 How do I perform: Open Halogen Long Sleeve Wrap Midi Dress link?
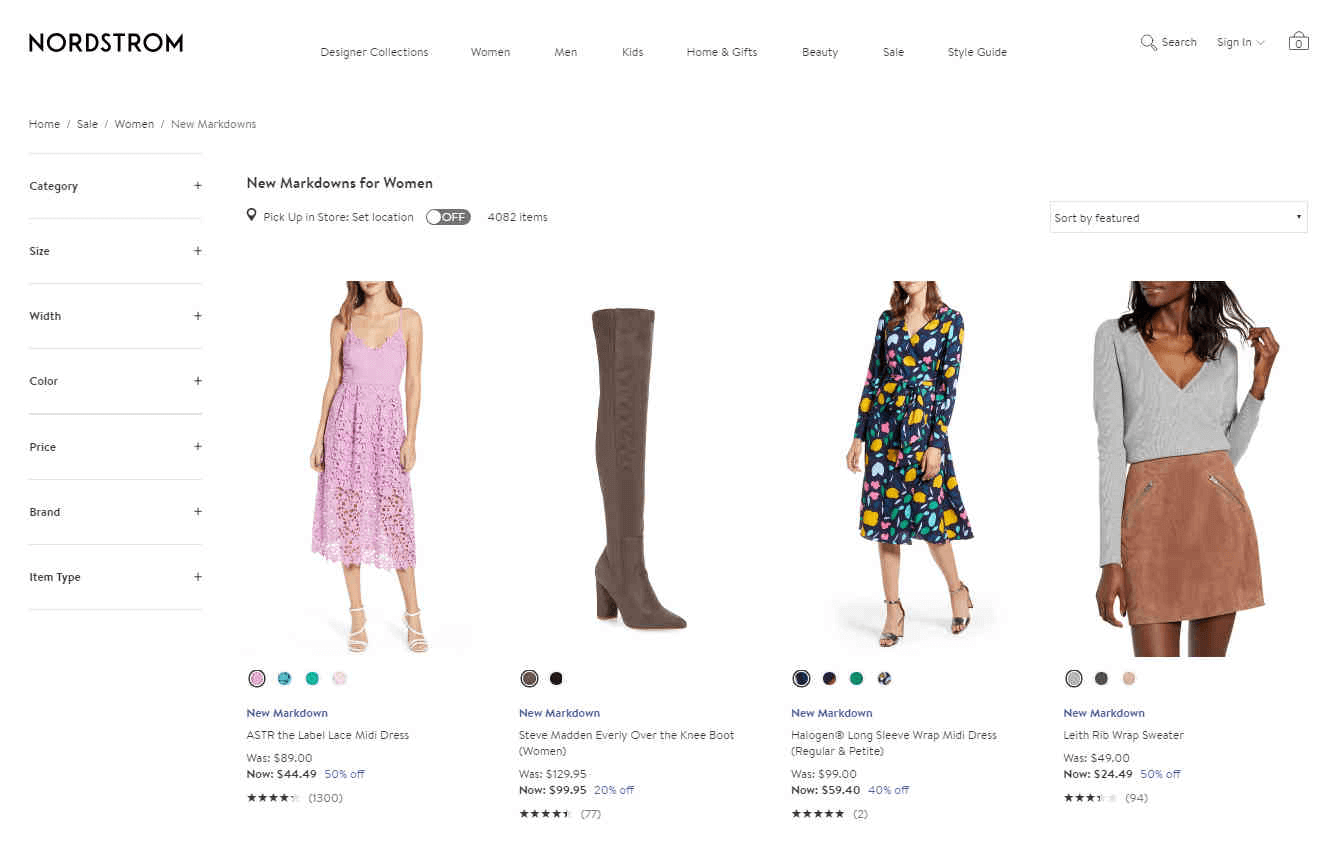pos(894,743)
